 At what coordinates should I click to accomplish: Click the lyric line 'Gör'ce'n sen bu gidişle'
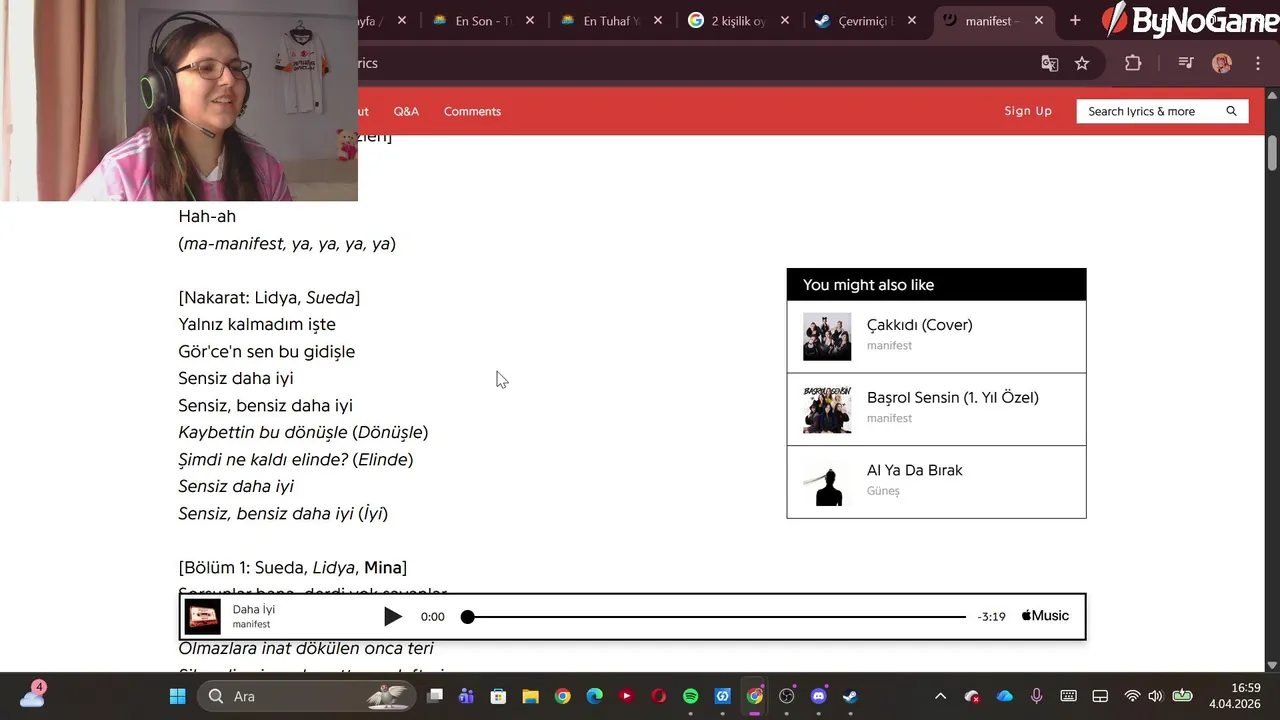pyautogui.click(x=267, y=351)
